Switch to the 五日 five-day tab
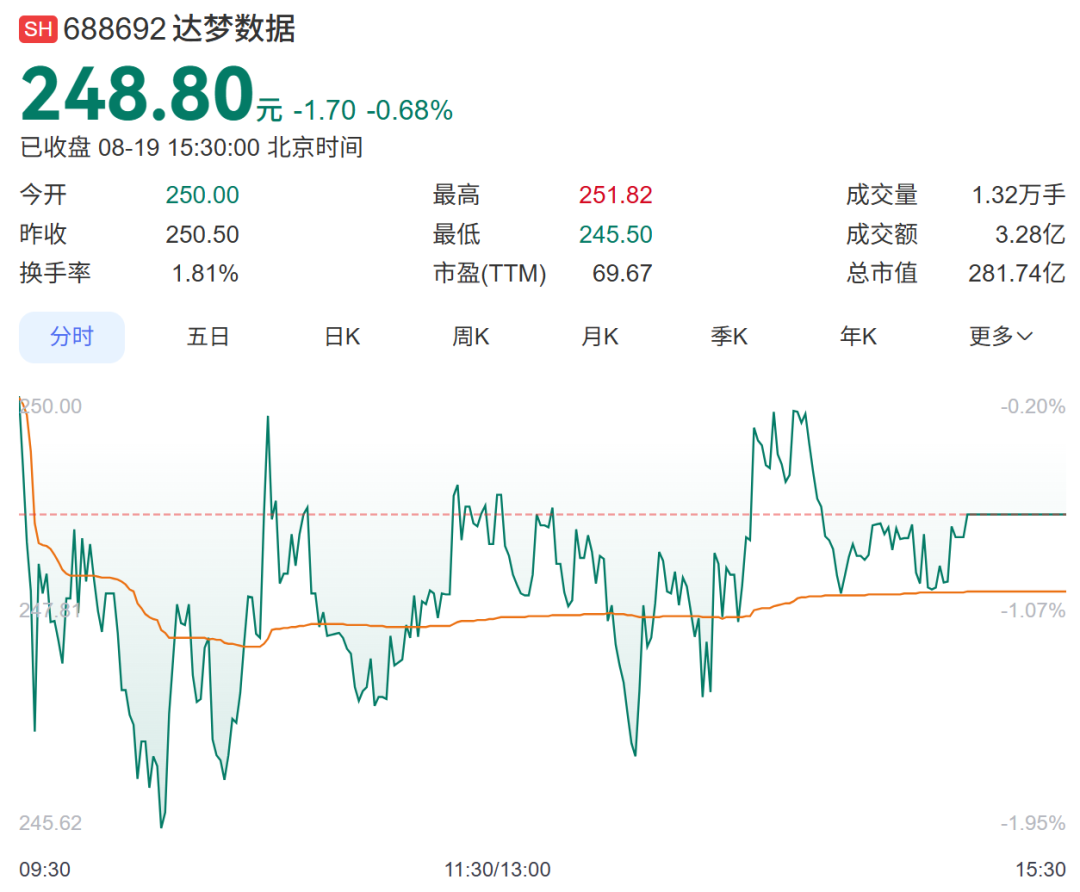1080x892 pixels. point(208,337)
